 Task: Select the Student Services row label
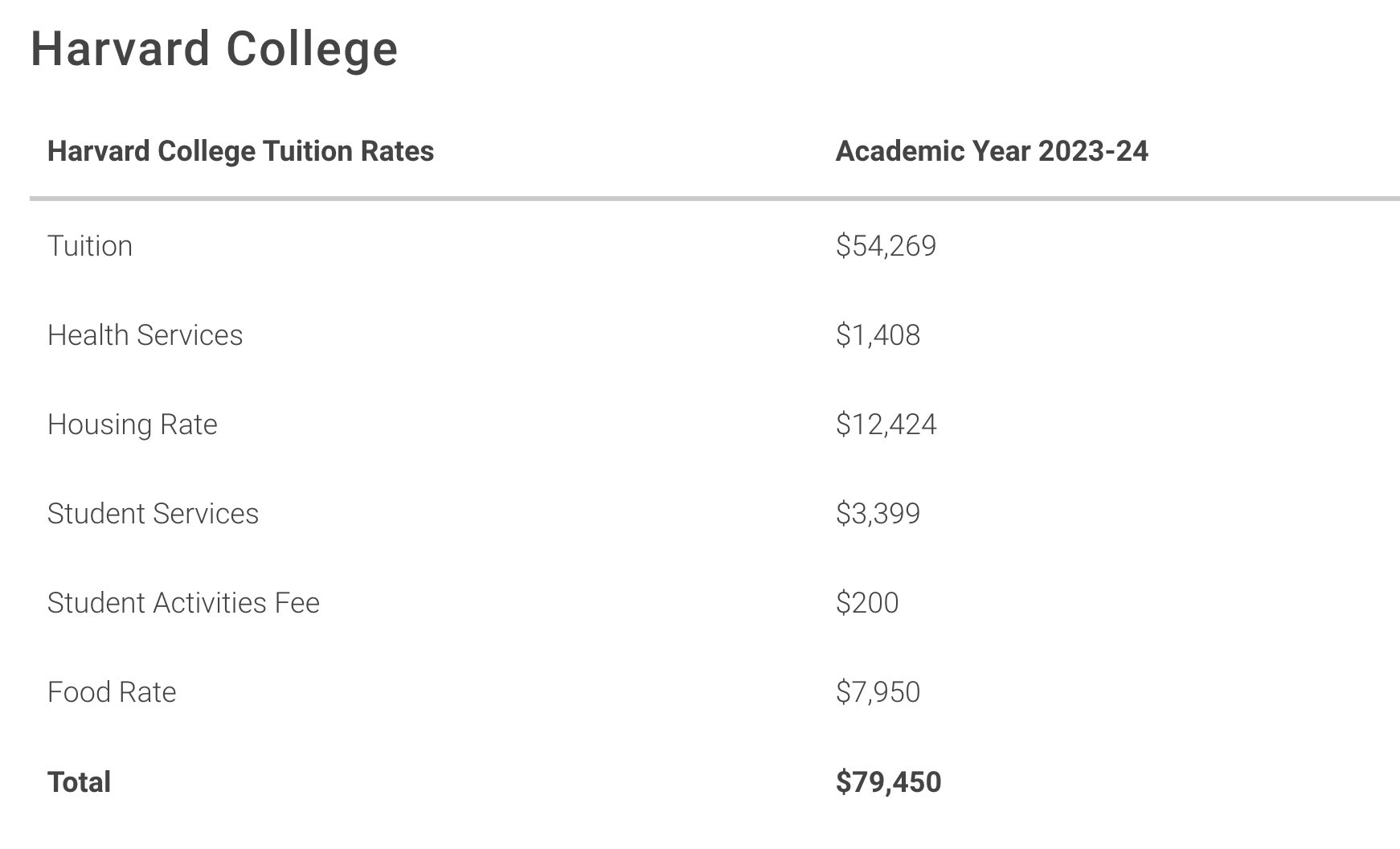(153, 514)
